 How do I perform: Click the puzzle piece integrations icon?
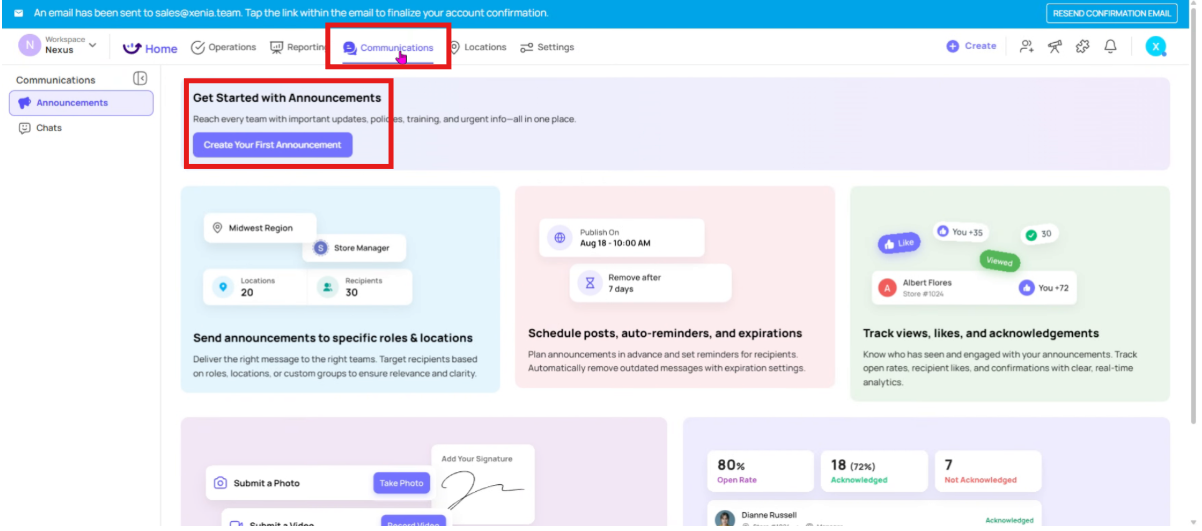pyautogui.click(x=1082, y=46)
